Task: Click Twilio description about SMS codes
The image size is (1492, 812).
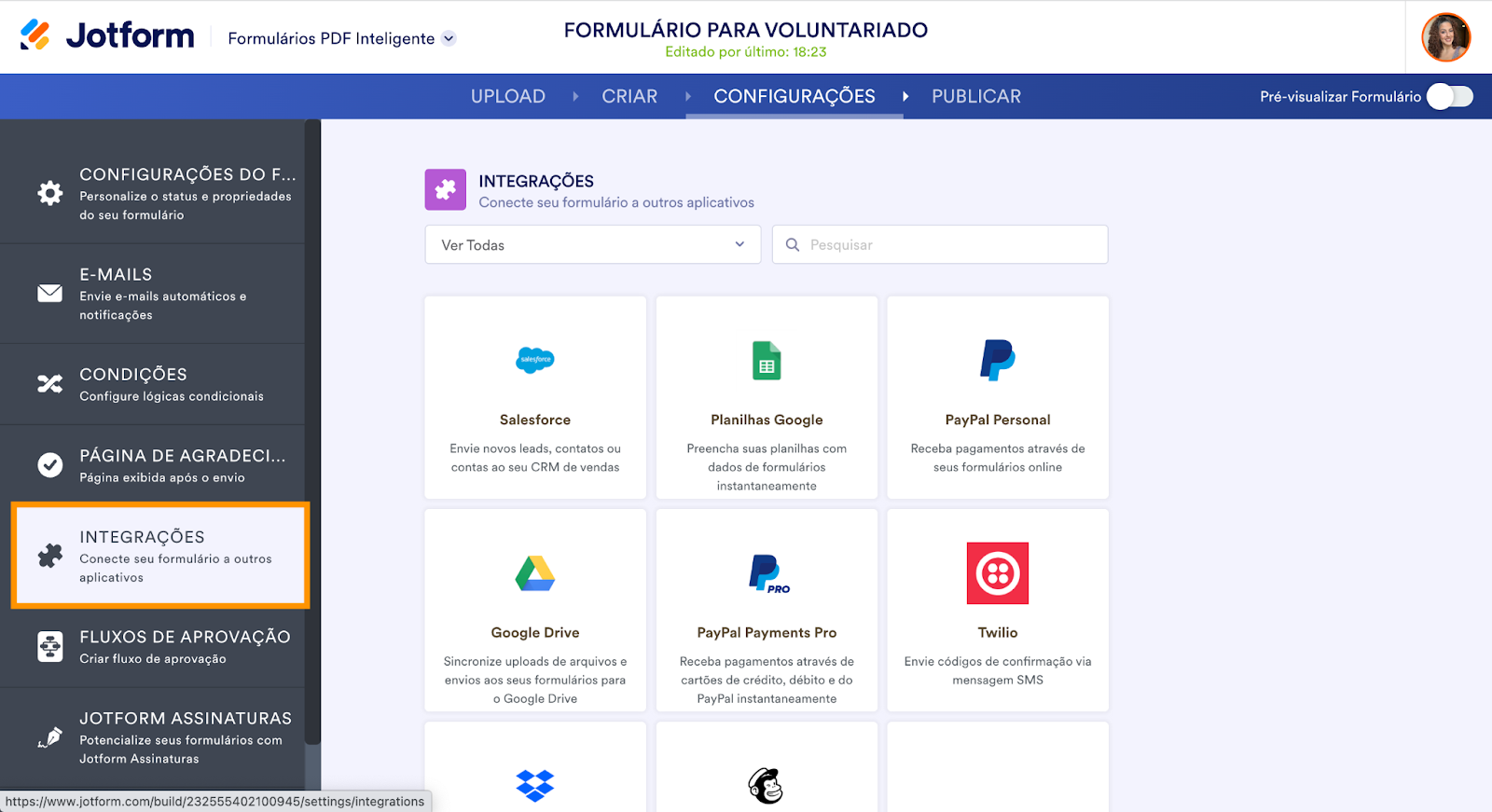Action: (x=998, y=670)
